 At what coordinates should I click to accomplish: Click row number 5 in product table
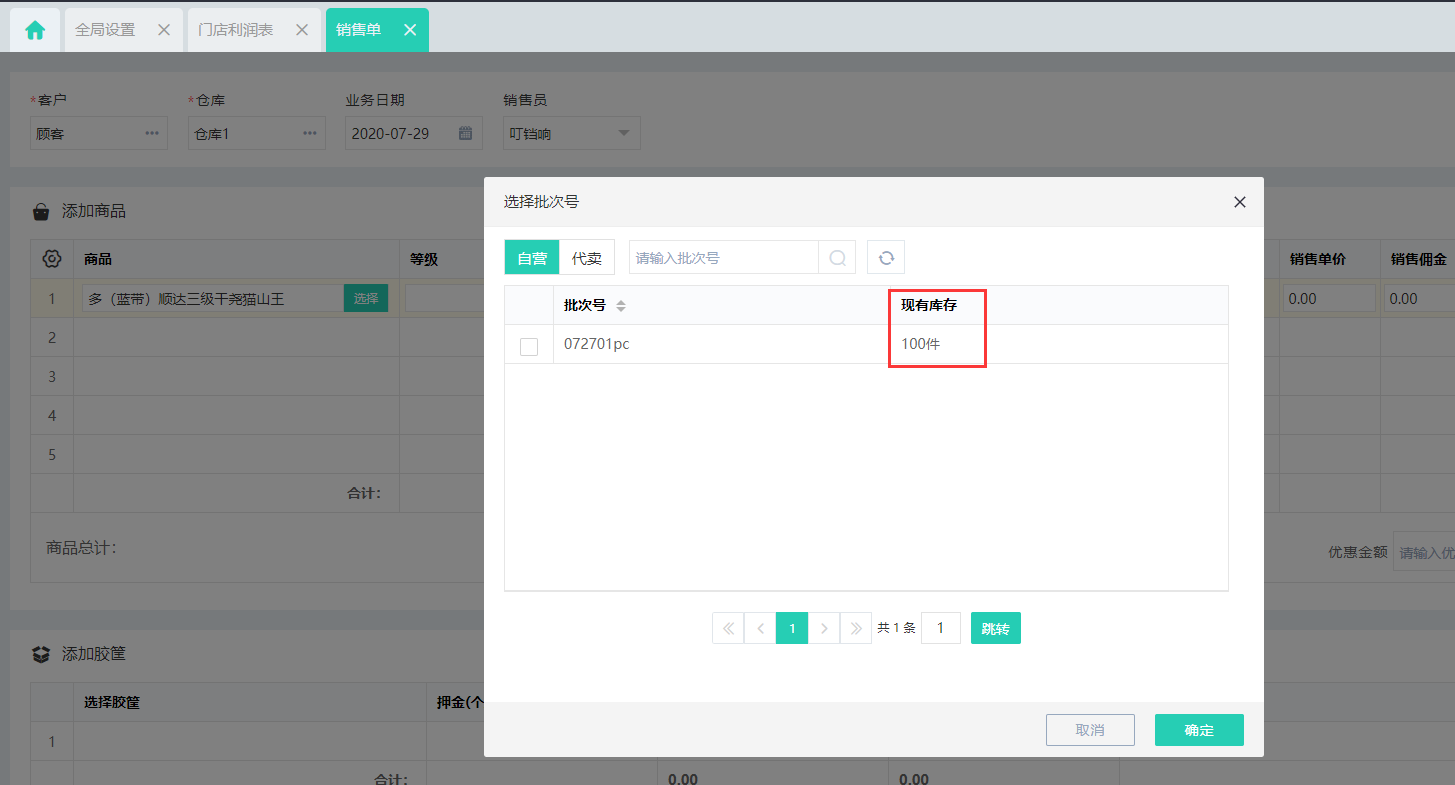52,455
